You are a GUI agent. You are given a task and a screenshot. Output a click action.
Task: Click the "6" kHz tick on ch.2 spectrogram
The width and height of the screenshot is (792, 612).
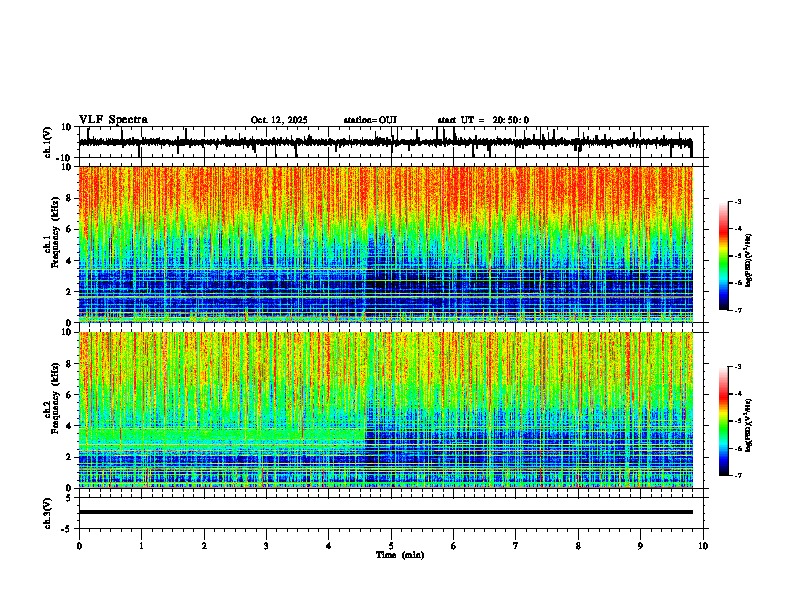click(69, 395)
